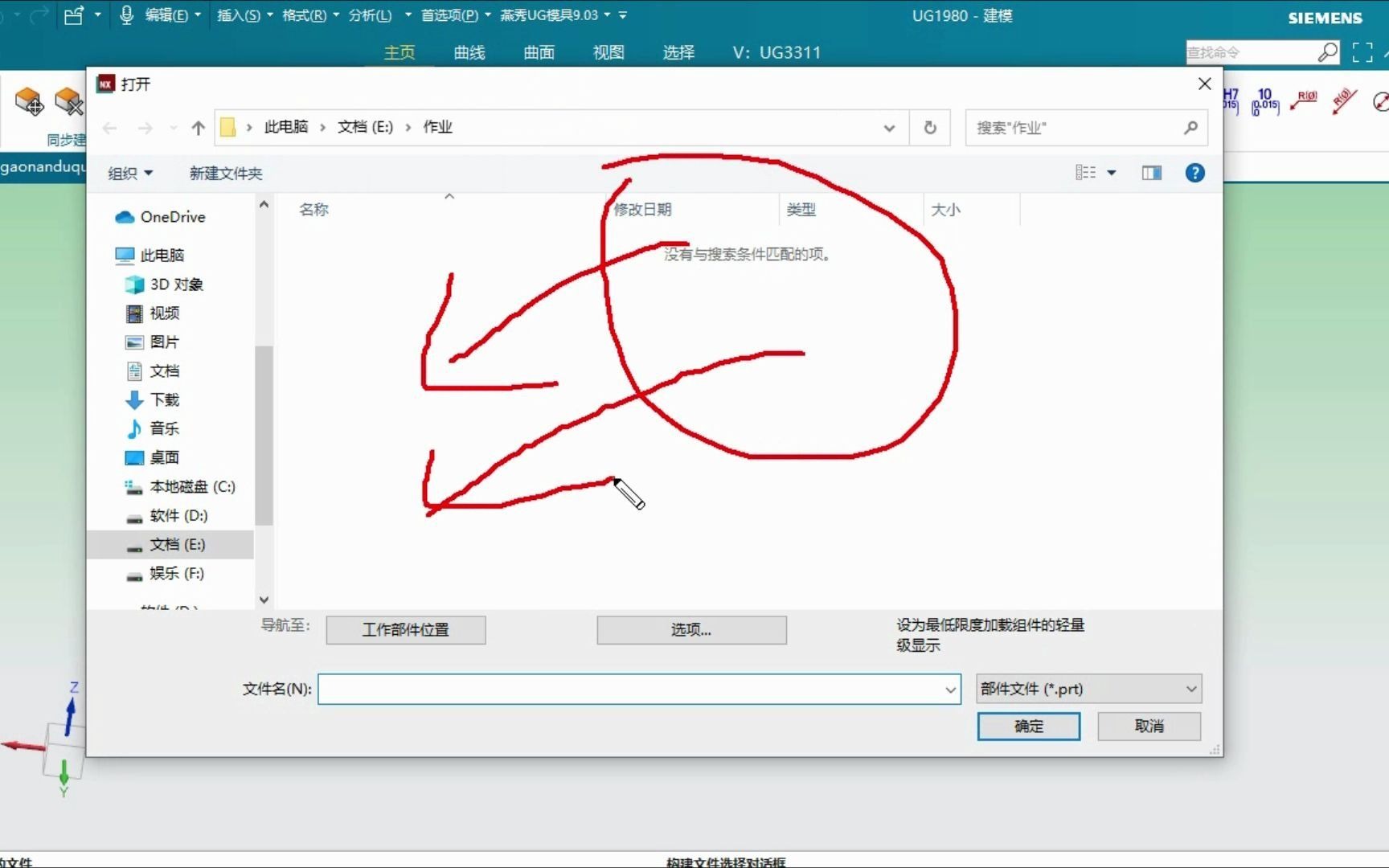The image size is (1389, 868).
Task: Click the second cube icon with cross mark
Action: [69, 101]
